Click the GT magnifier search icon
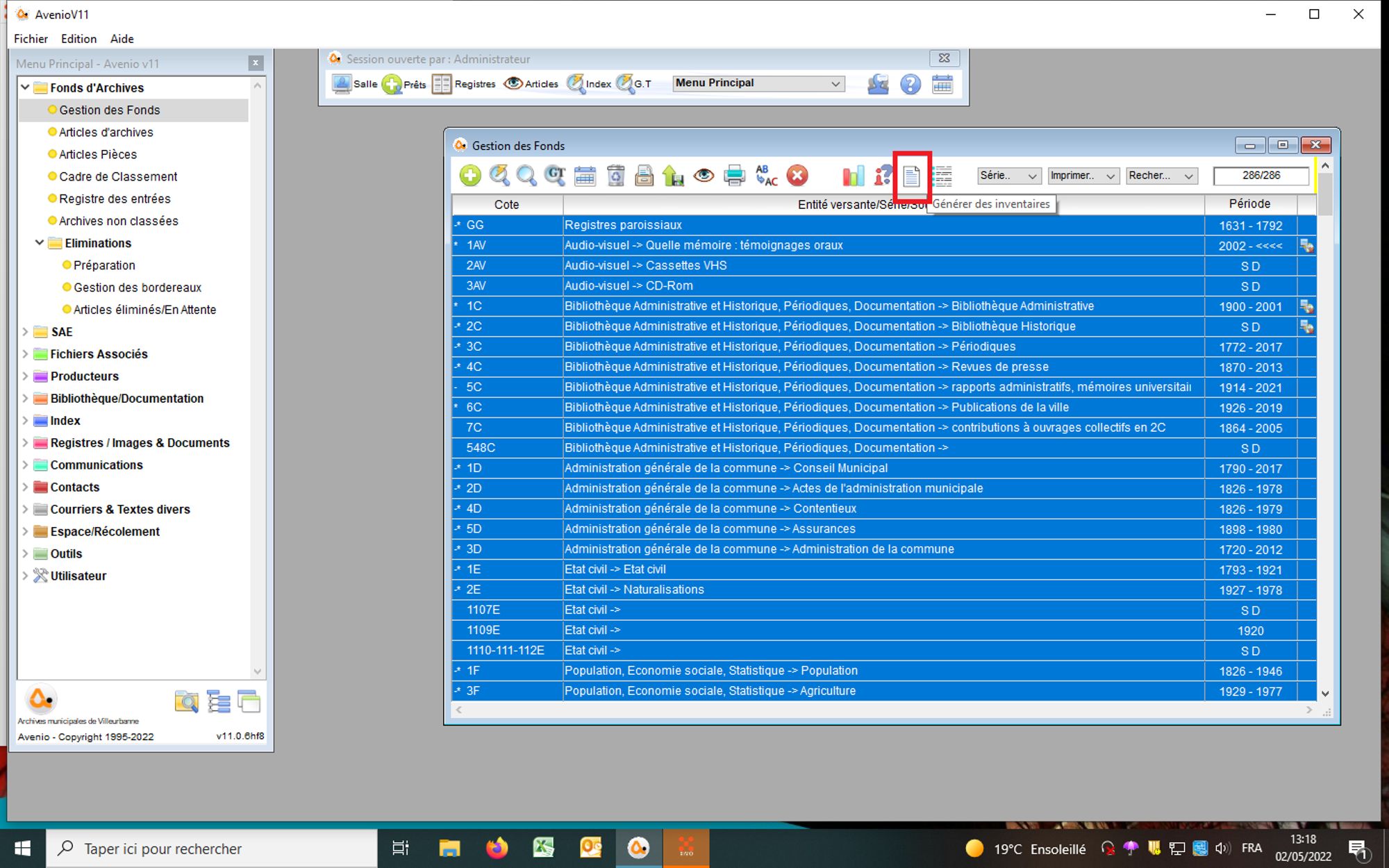This screenshot has height=868, width=1389. [555, 176]
